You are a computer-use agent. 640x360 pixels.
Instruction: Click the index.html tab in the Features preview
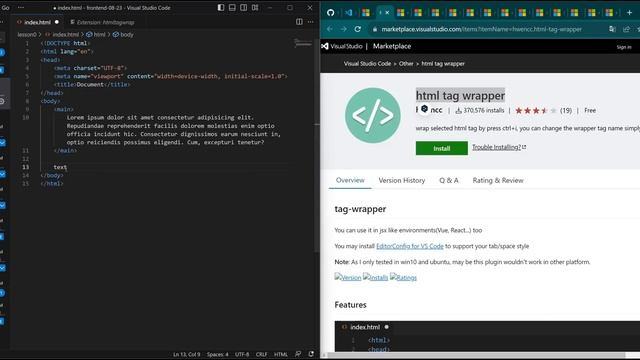pyautogui.click(x=365, y=327)
